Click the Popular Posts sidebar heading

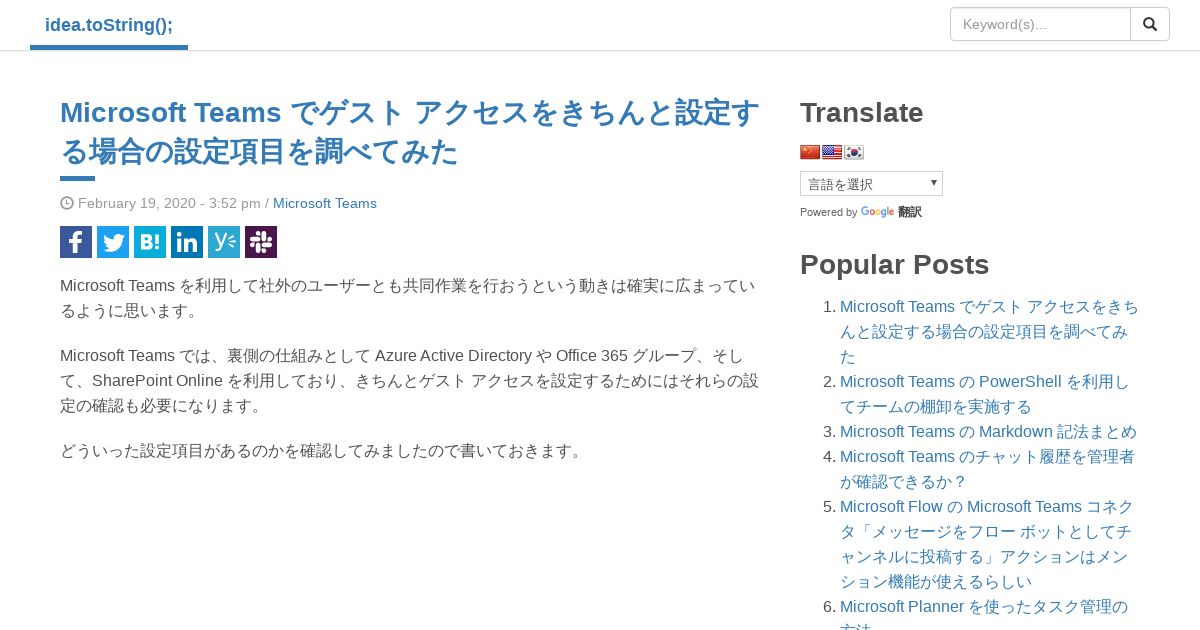894,264
